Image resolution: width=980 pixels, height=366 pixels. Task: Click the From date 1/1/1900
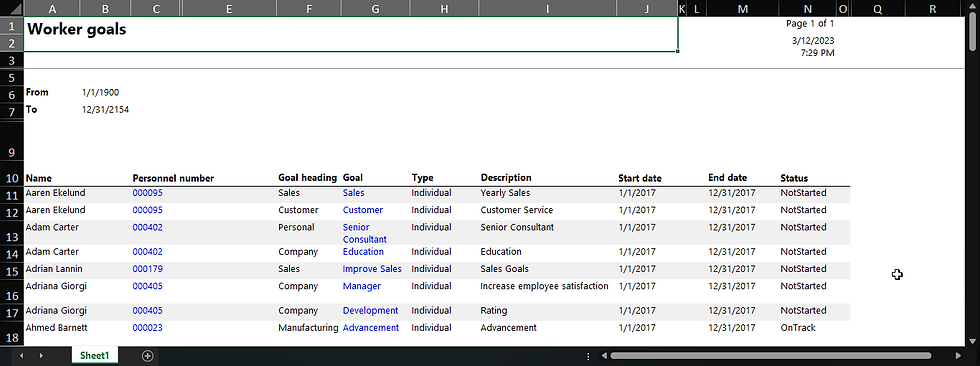[101, 92]
